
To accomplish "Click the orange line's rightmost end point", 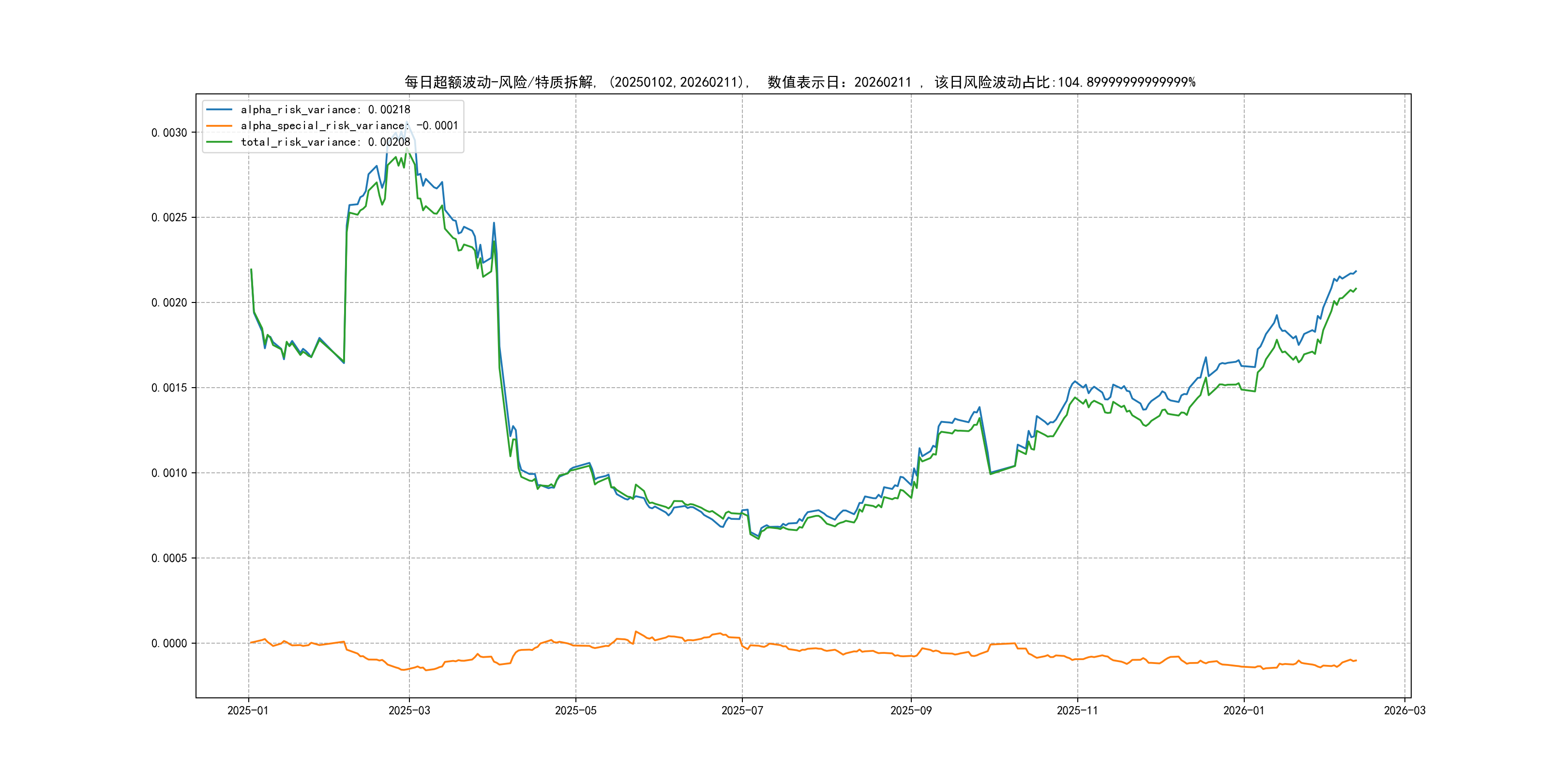I will [1356, 661].
